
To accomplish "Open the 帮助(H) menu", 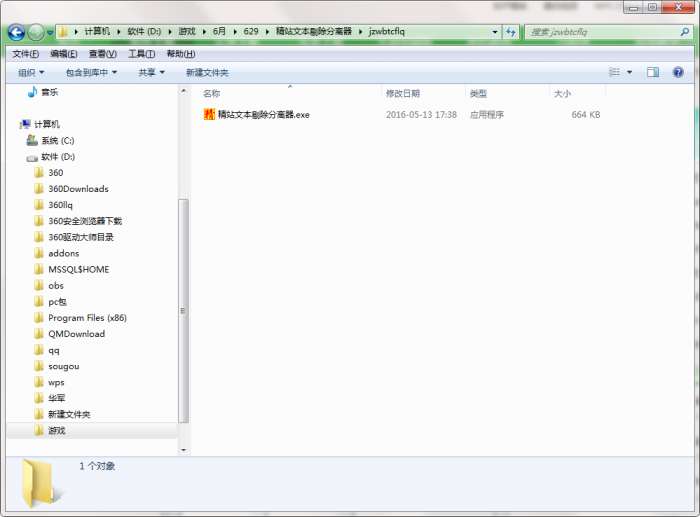I will point(181,54).
